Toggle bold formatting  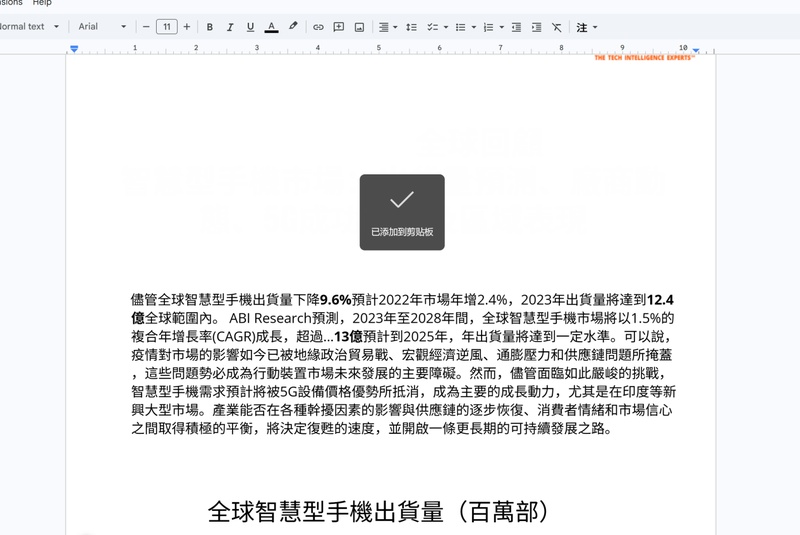(x=210, y=27)
